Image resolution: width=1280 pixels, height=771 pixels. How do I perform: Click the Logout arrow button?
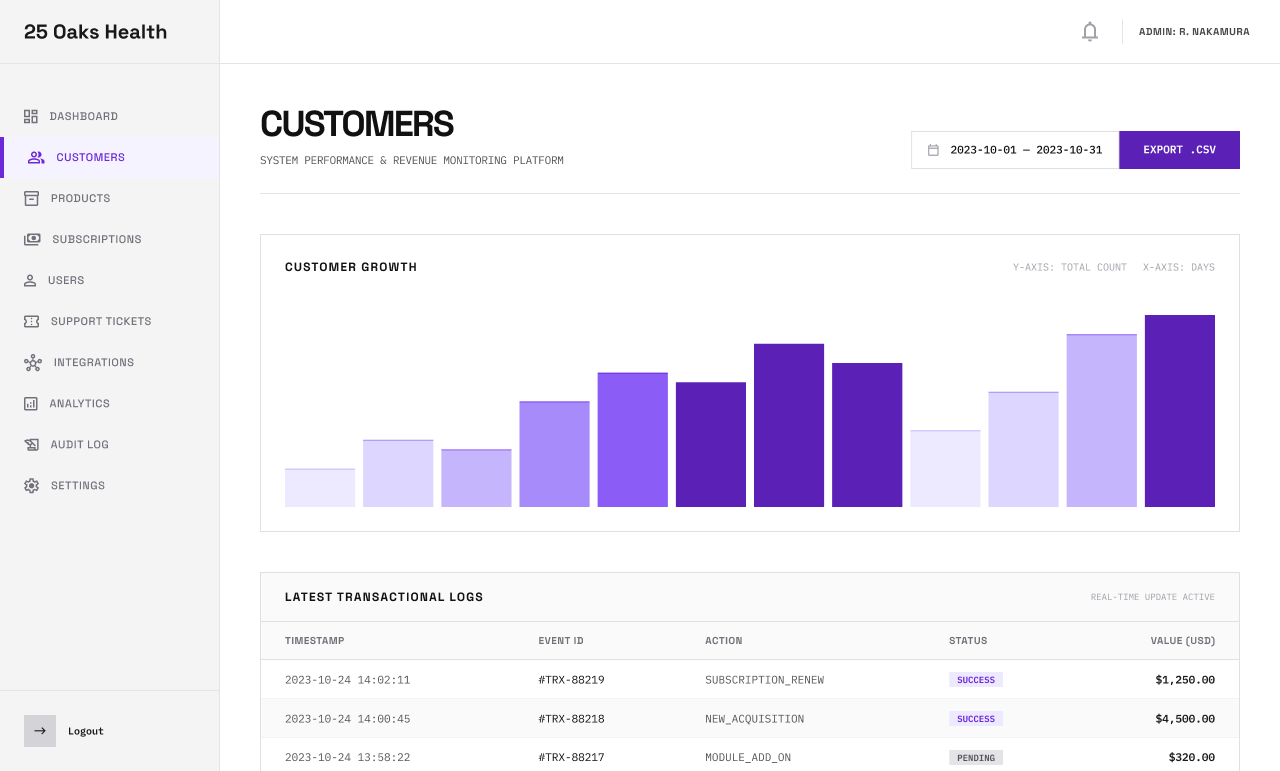39,731
